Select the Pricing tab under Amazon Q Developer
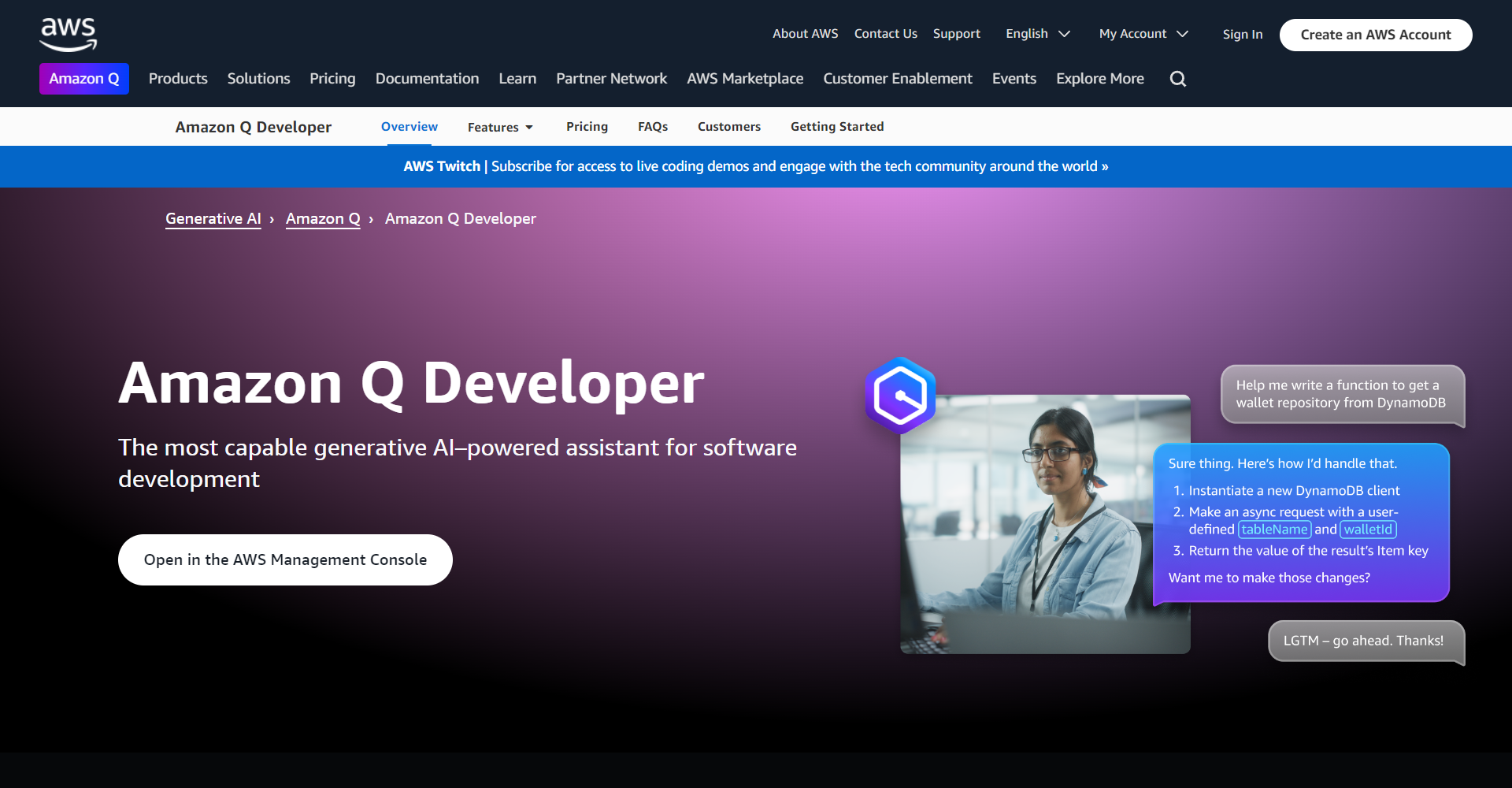Screen dimensions: 1512x788 [x=587, y=127]
